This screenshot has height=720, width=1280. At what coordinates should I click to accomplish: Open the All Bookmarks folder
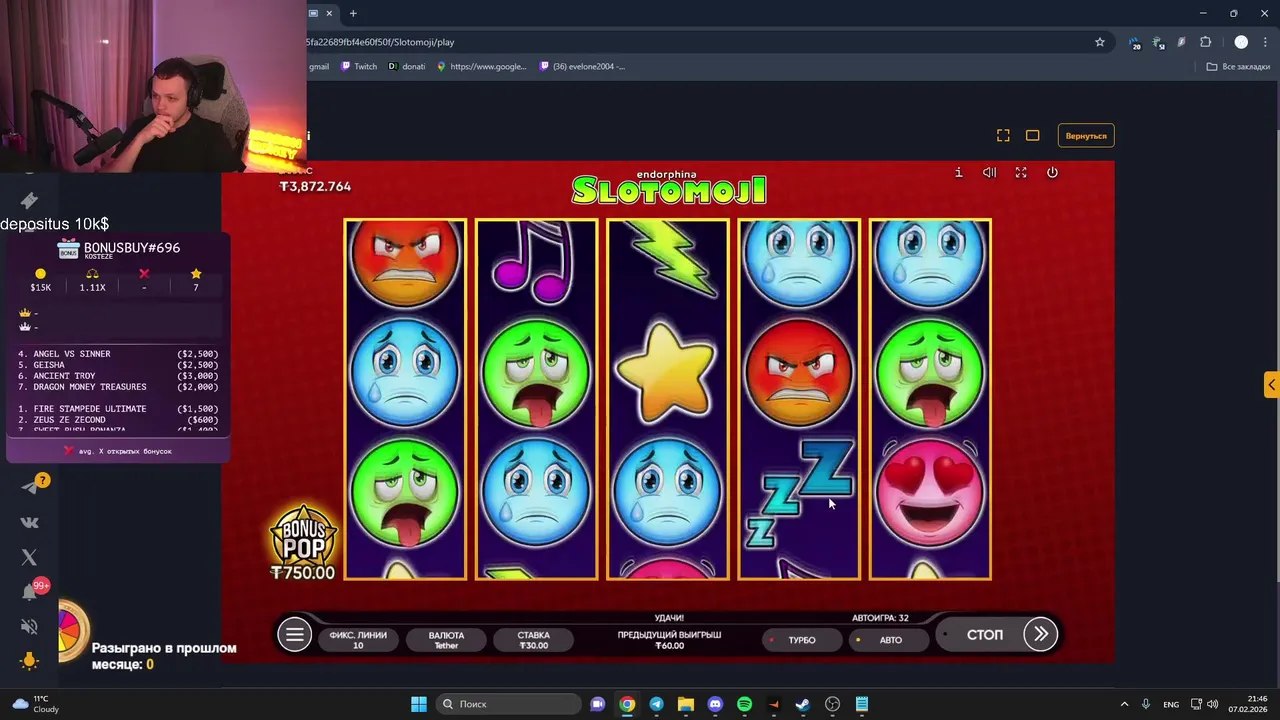pos(1238,67)
